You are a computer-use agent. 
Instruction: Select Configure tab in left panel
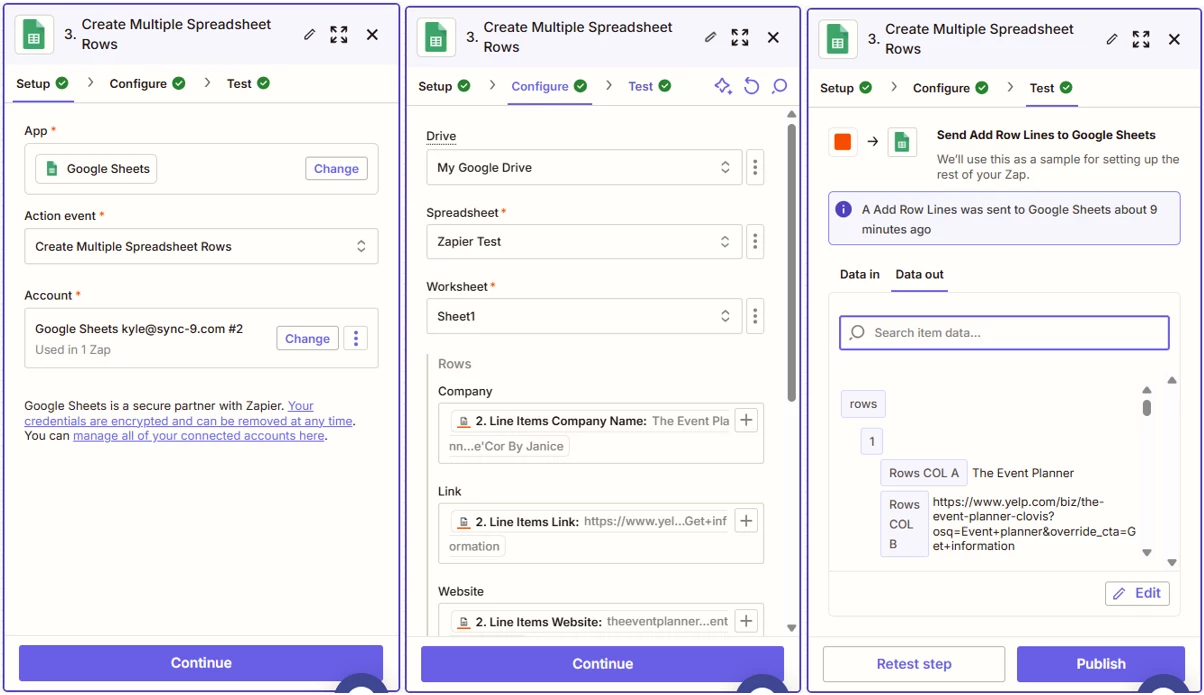coord(147,83)
